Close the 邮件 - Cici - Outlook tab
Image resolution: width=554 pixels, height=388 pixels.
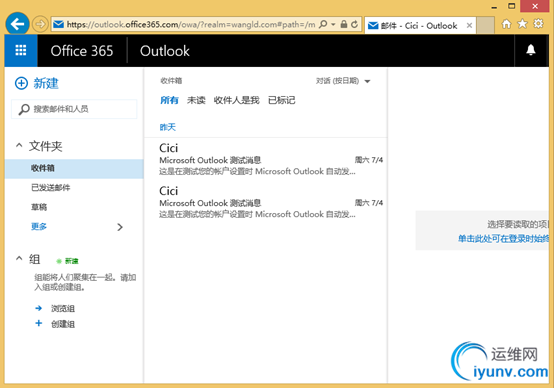click(469, 25)
